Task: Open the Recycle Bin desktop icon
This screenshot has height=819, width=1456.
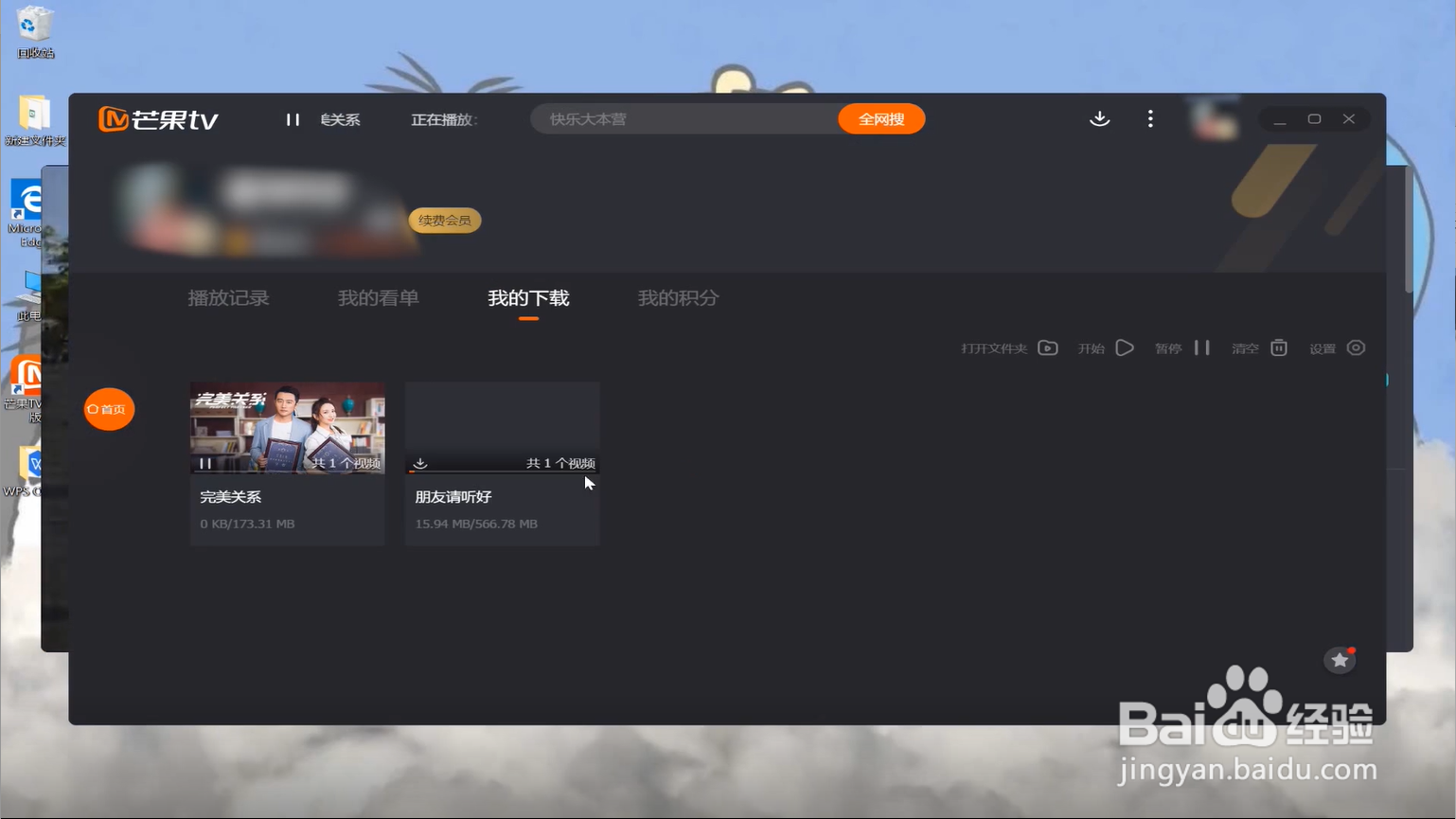Action: click(35, 31)
